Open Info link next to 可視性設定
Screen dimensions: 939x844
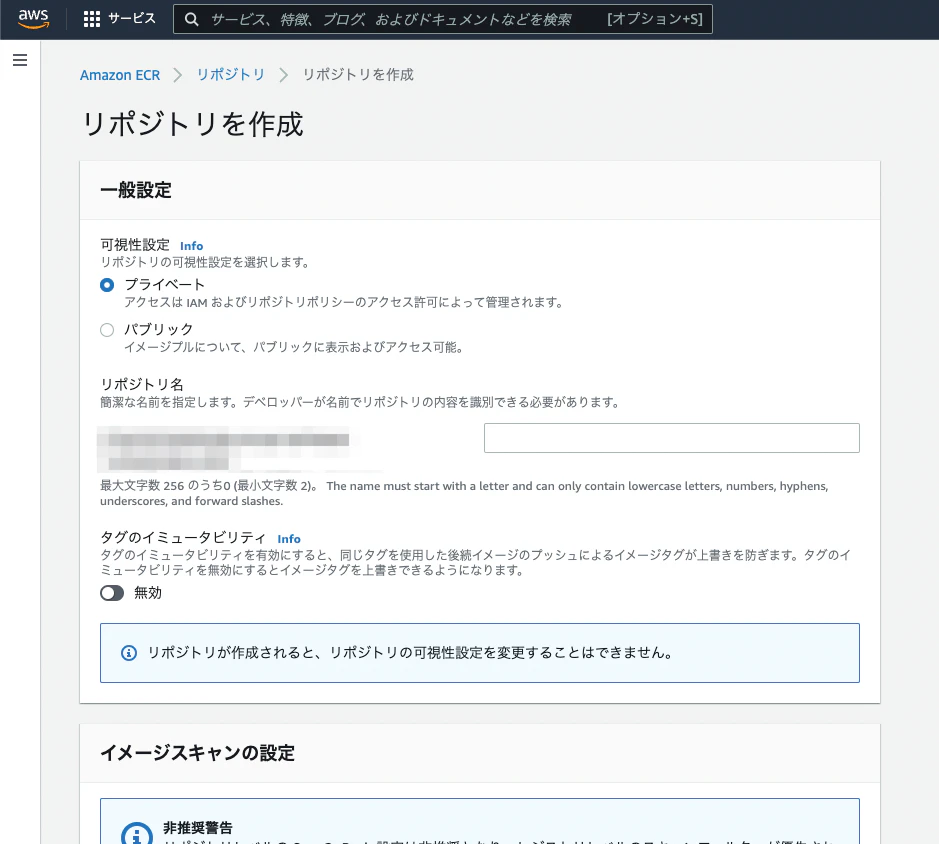[192, 246]
